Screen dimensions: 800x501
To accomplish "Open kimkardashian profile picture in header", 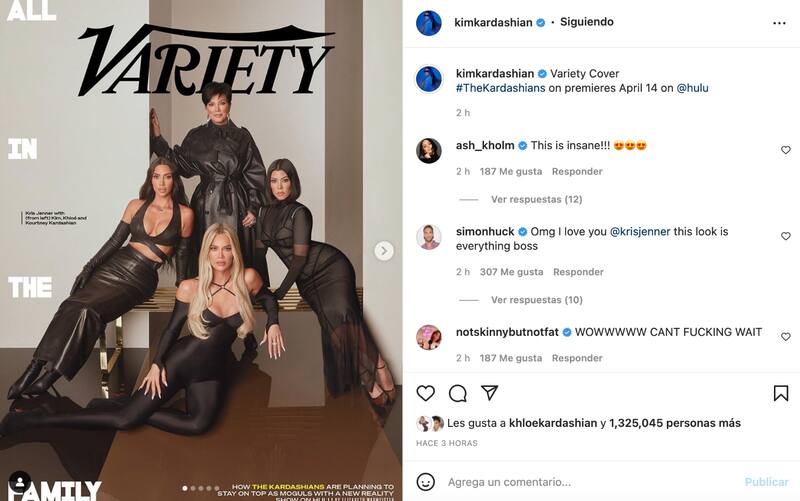I will pos(429,23).
